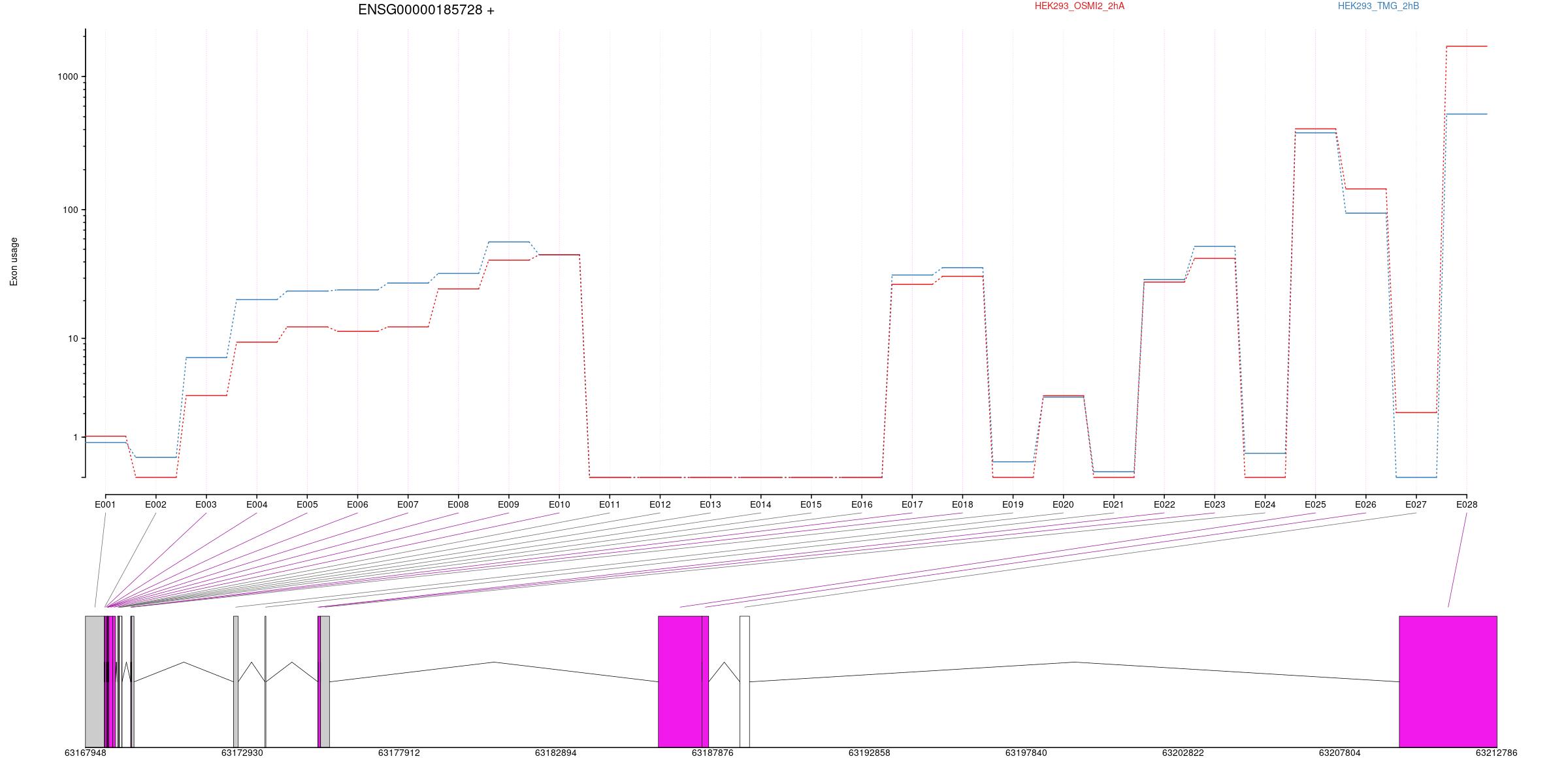Select exon label E016
This screenshot has width=1568, height=784.
click(x=862, y=504)
